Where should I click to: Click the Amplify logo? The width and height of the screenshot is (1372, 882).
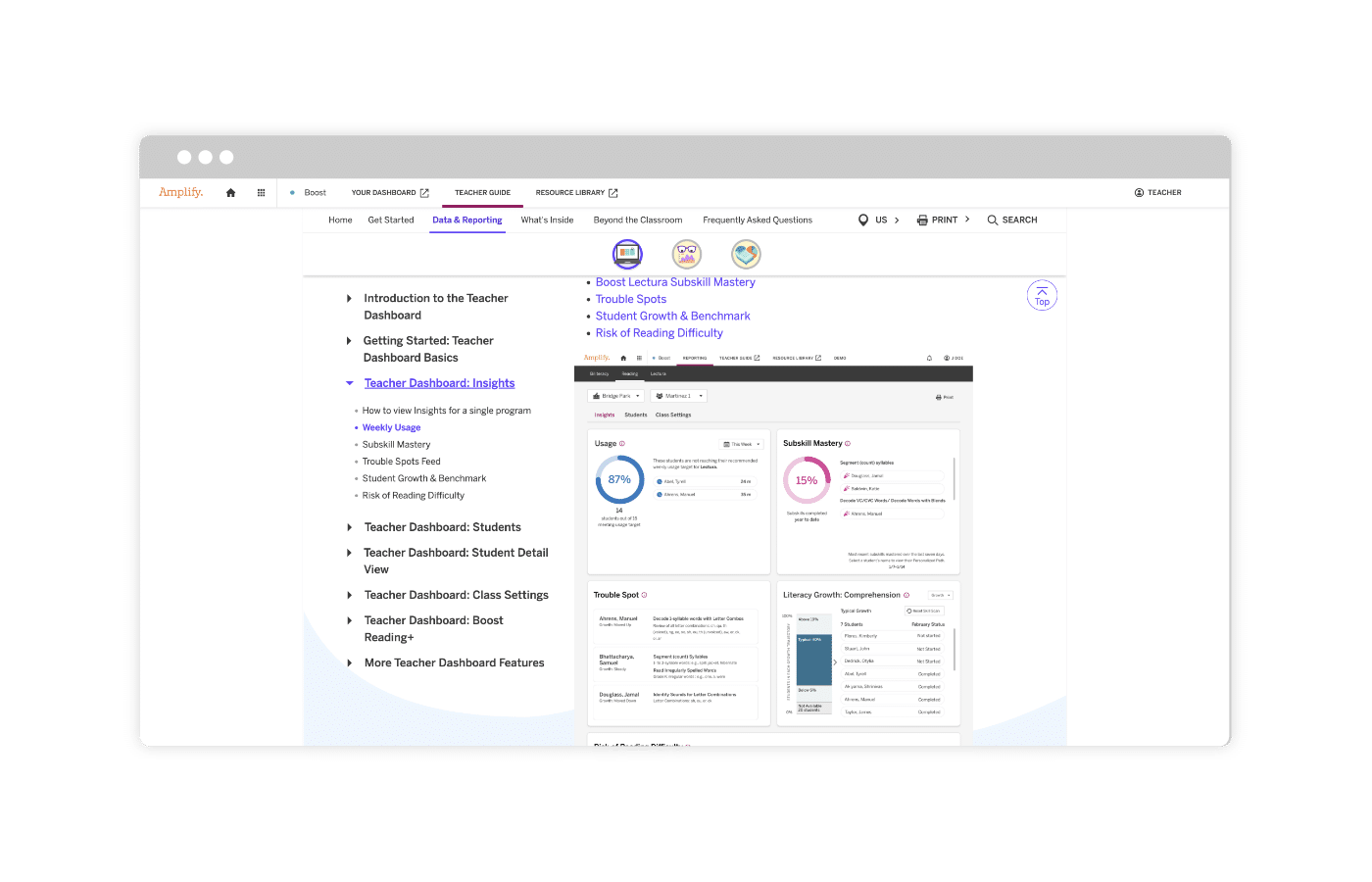click(181, 192)
